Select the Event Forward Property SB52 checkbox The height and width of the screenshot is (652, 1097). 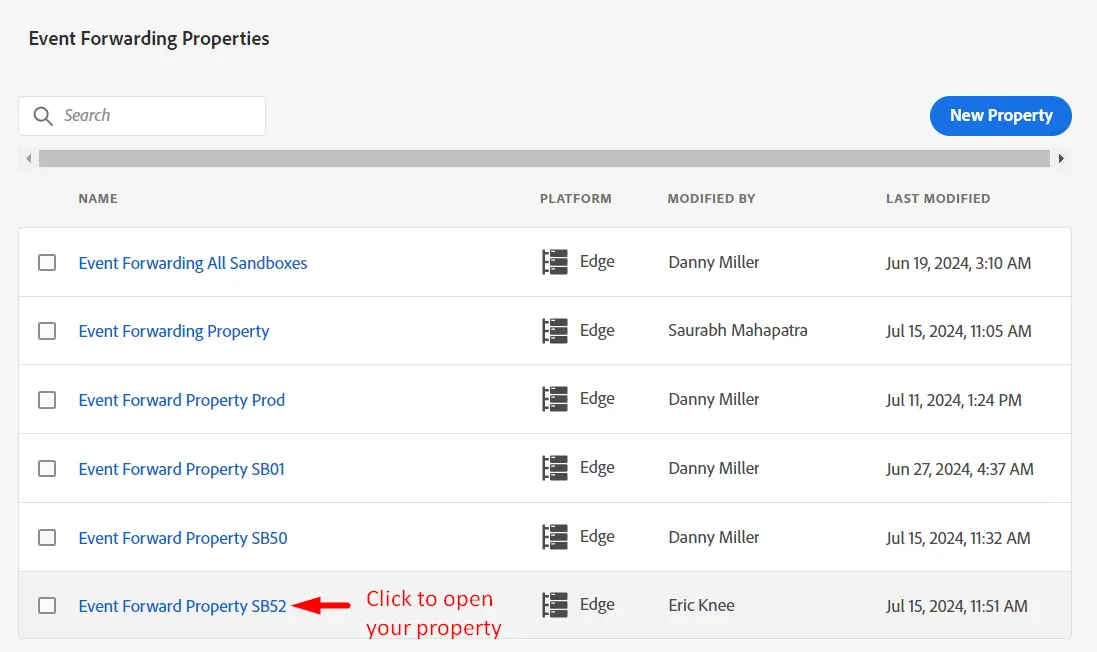[x=47, y=605]
